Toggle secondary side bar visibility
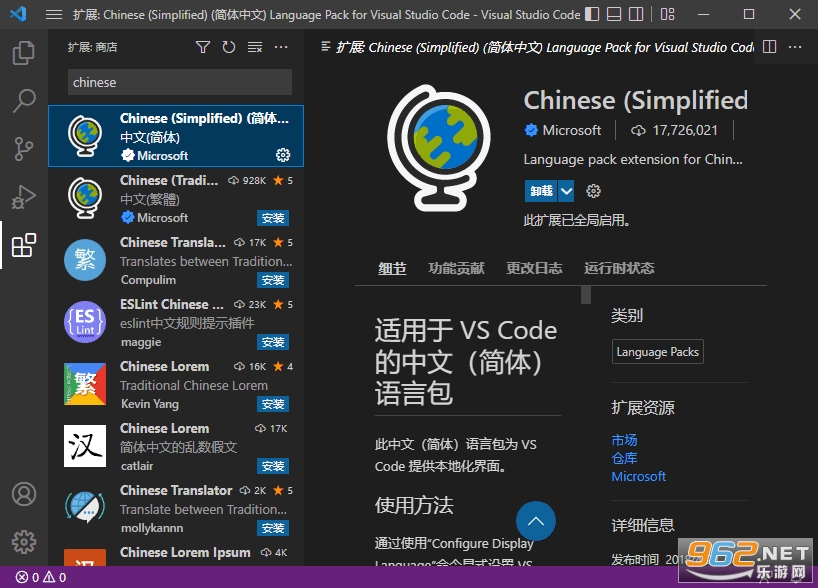Viewport: 818px width, 588px height. 636,14
